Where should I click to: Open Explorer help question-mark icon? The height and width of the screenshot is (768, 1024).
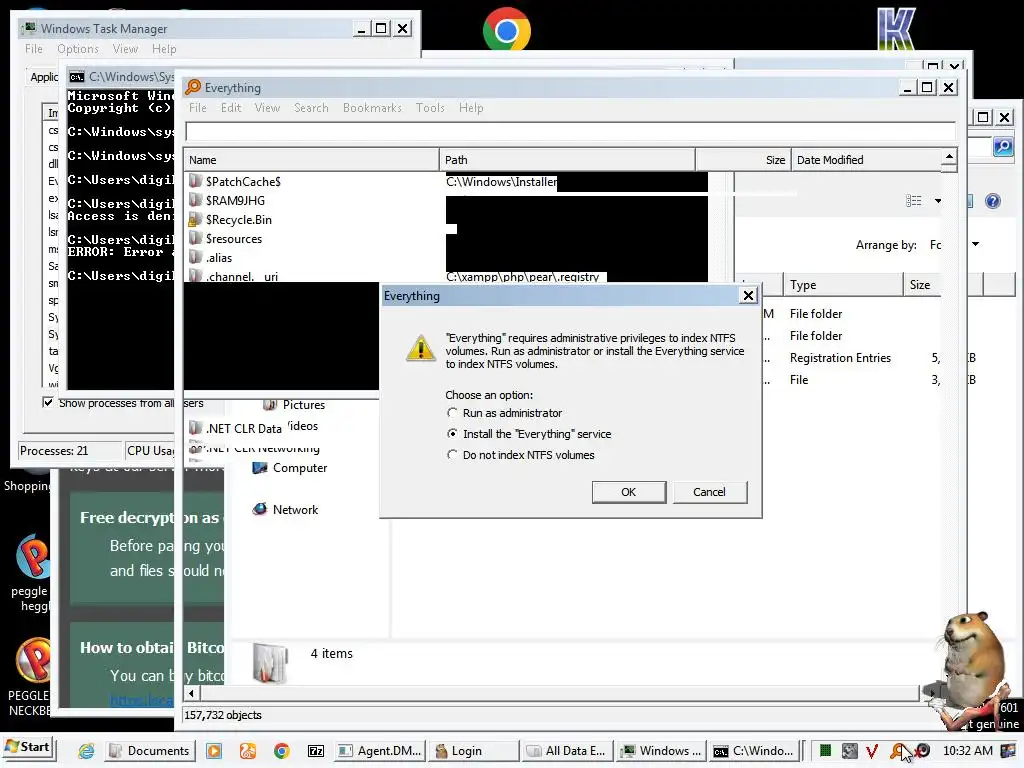[993, 200]
